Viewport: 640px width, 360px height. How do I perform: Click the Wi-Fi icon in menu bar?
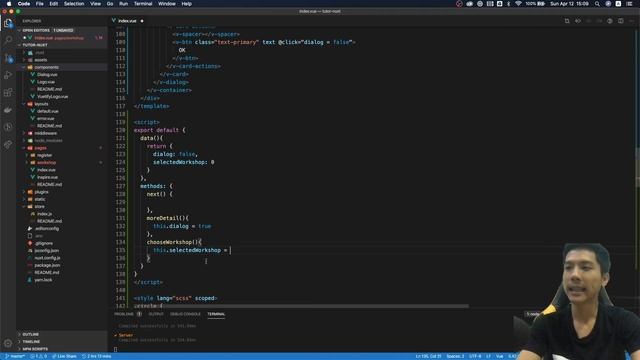pyautogui.click(x=518, y=4)
